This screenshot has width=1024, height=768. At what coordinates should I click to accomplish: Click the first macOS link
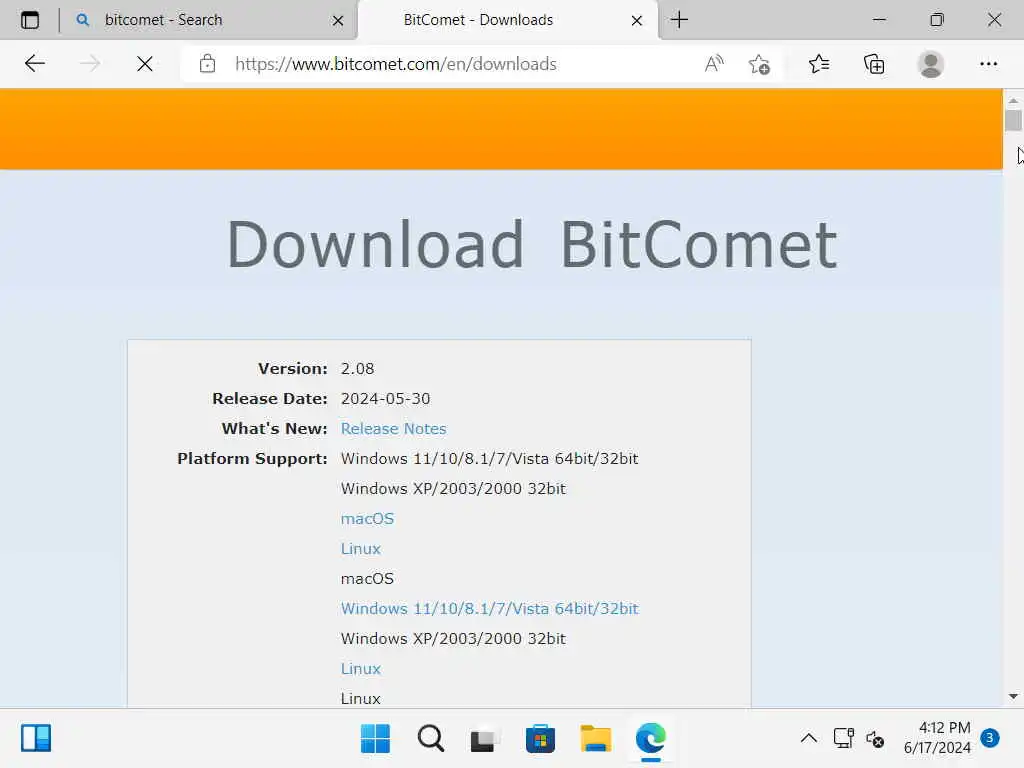point(367,519)
